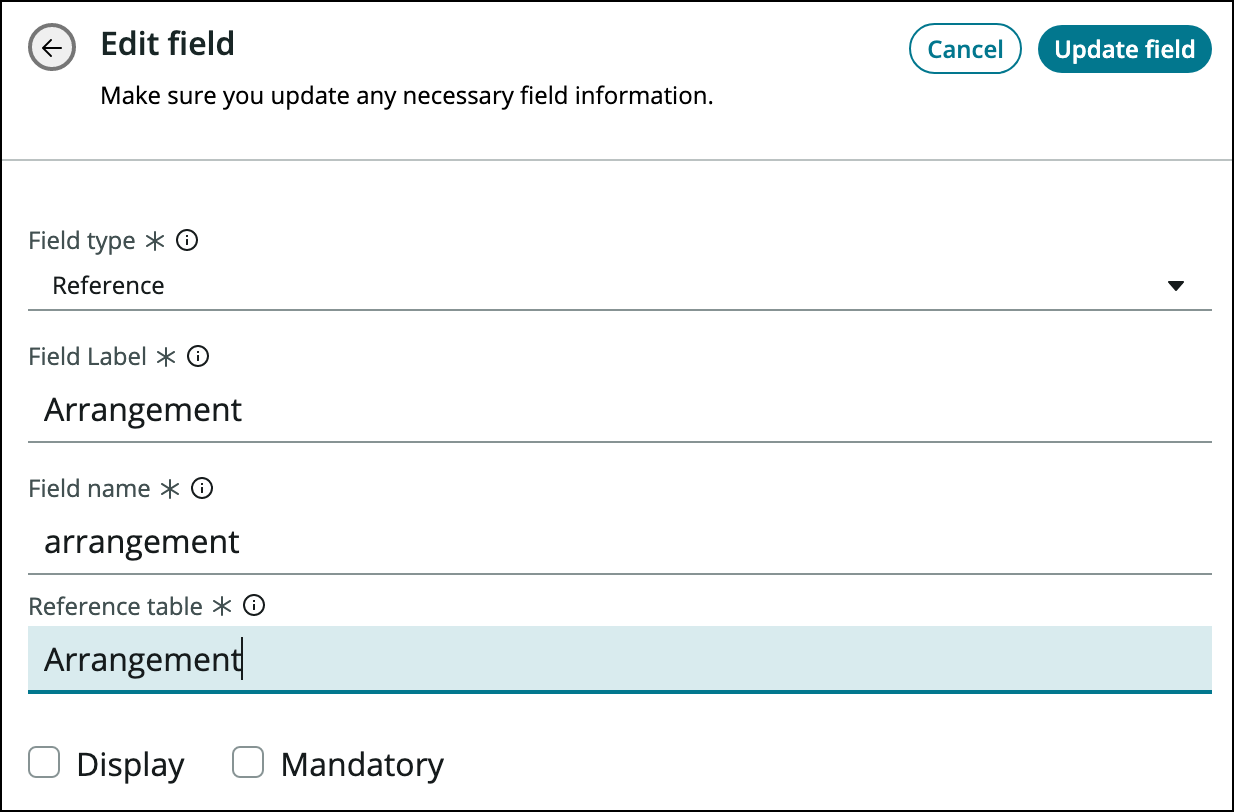Expand the Field type dropdown arrow

pos(1176,286)
